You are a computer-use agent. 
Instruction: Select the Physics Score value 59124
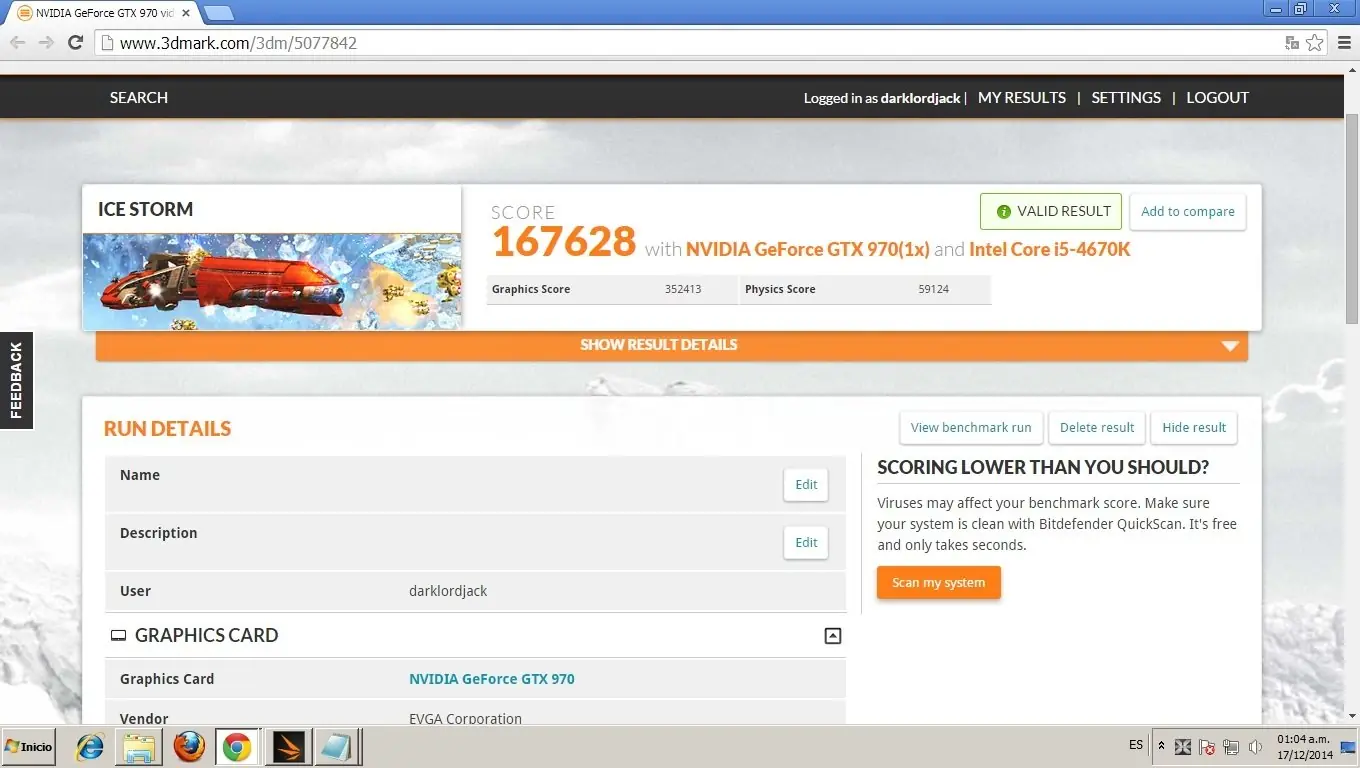pyautogui.click(x=936, y=290)
